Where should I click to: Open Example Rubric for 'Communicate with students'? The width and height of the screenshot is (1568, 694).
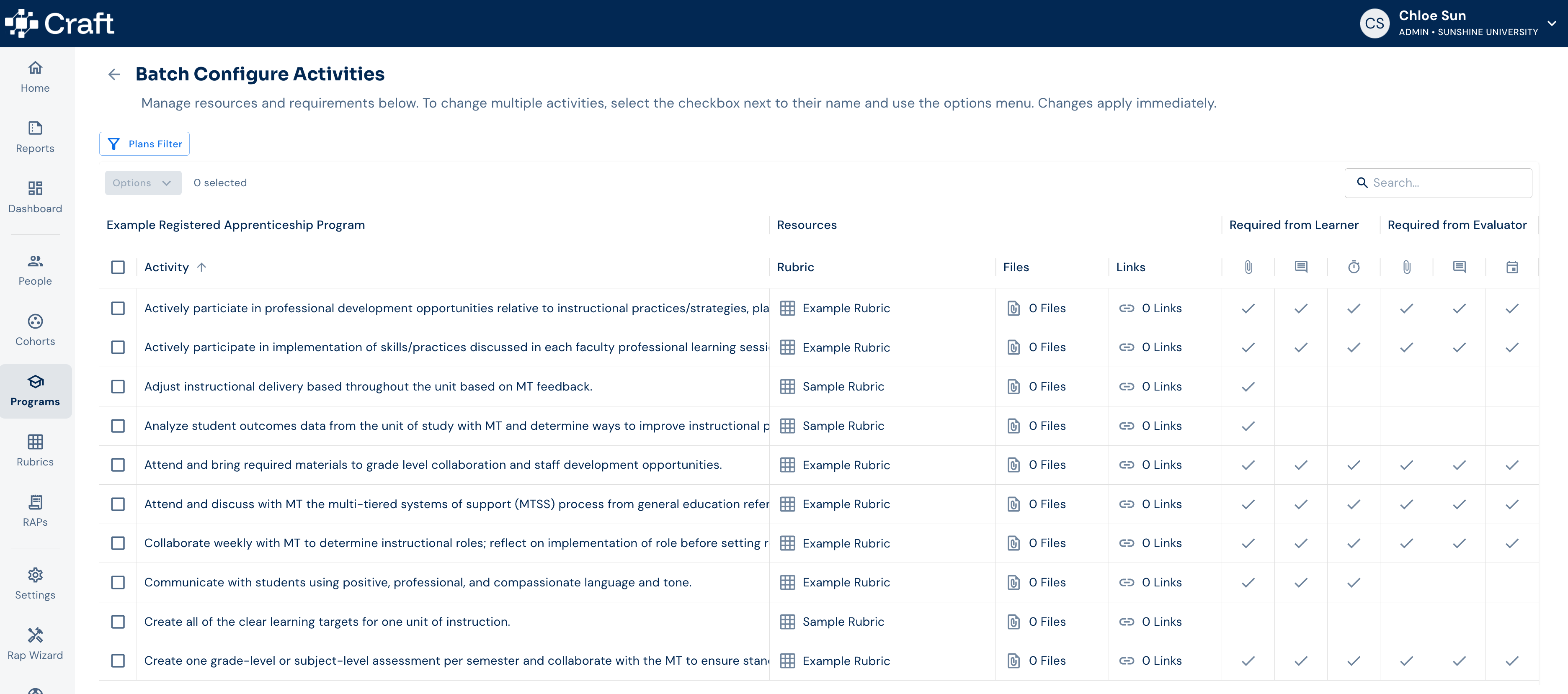pyautogui.click(x=846, y=583)
